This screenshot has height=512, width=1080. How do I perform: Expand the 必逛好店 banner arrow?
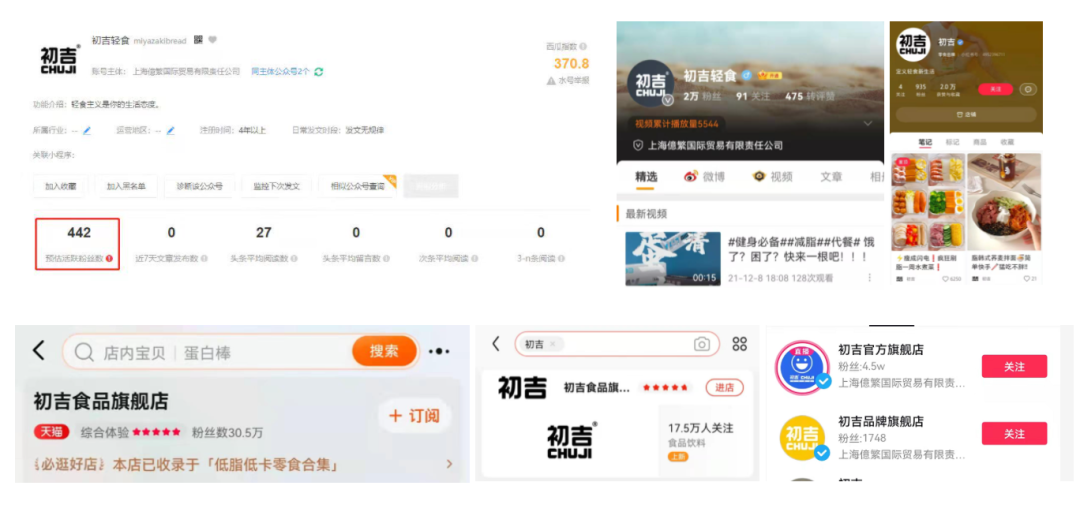click(x=450, y=464)
